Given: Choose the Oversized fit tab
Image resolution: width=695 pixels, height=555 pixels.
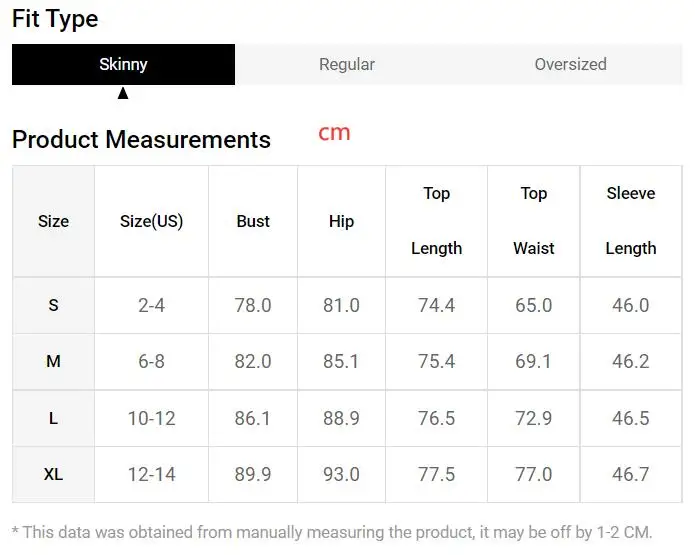Looking at the screenshot, I should (x=570, y=65).
